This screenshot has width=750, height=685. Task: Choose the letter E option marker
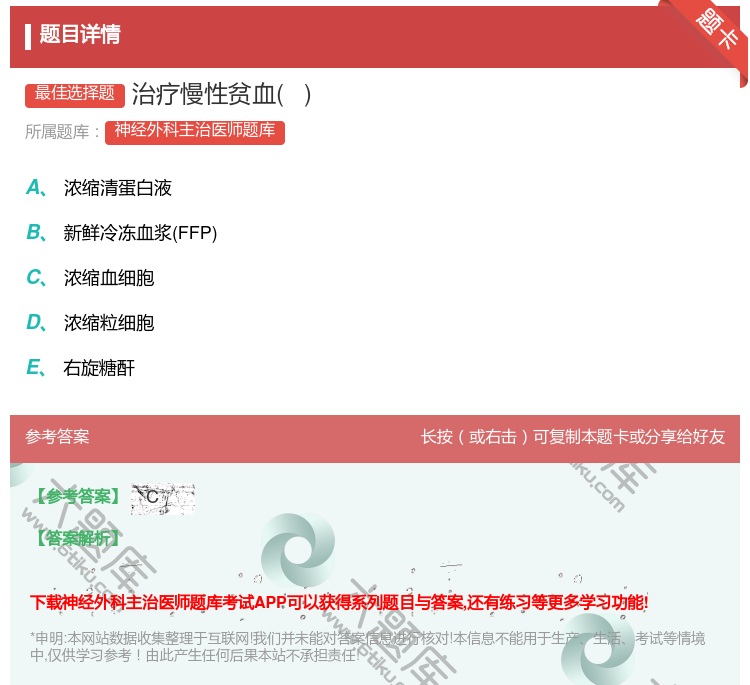pyautogui.click(x=35, y=367)
